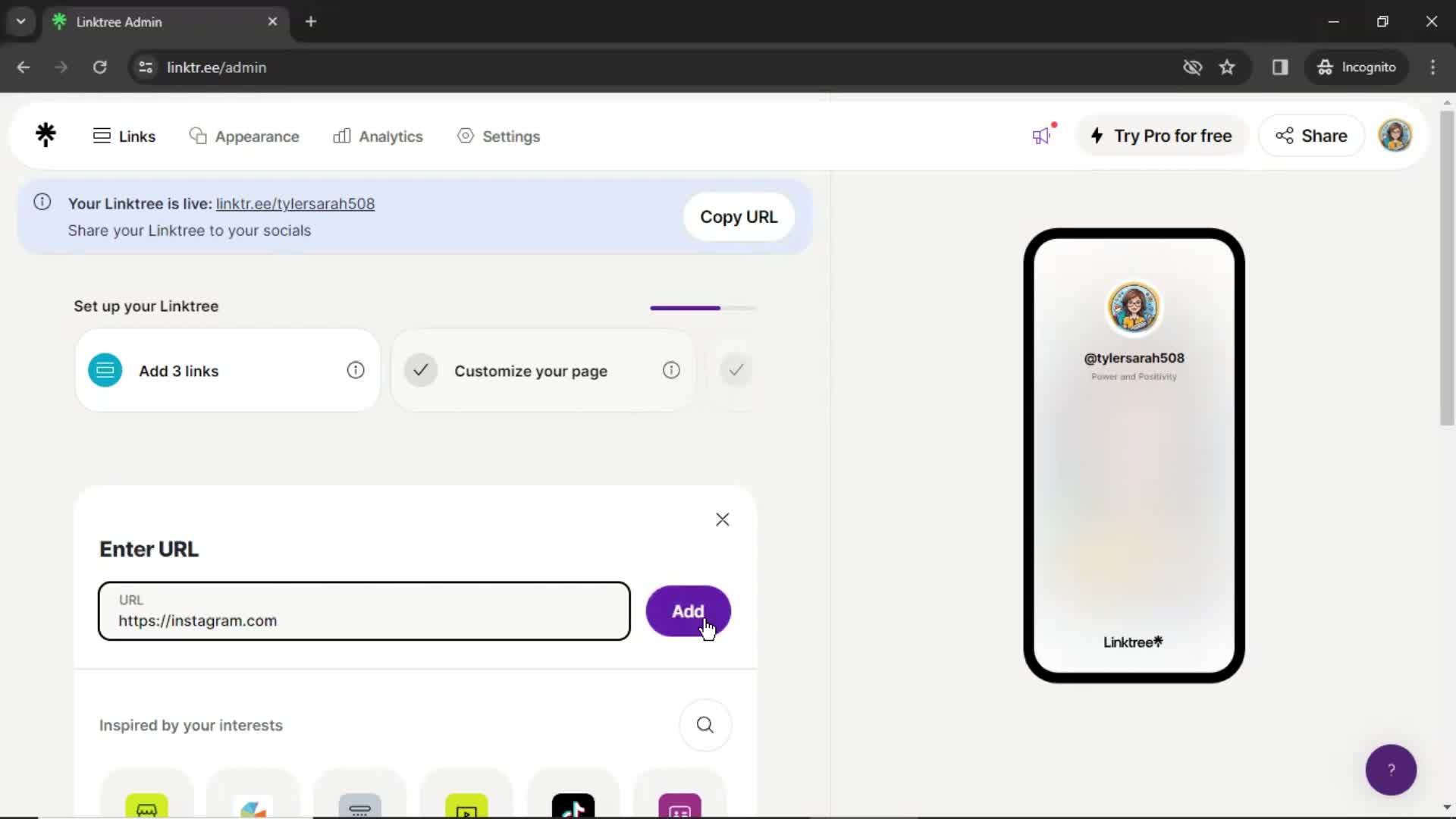The height and width of the screenshot is (819, 1456).
Task: Click the linktr.ee/tylersarah508 hyperlink
Action: pos(296,203)
